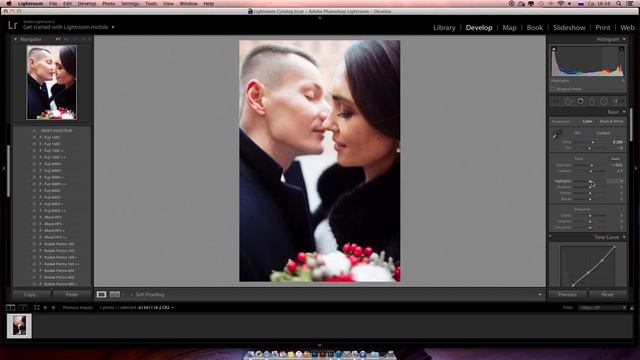The image size is (640, 360).
Task: Click the Copy settings button
Action: click(x=31, y=294)
